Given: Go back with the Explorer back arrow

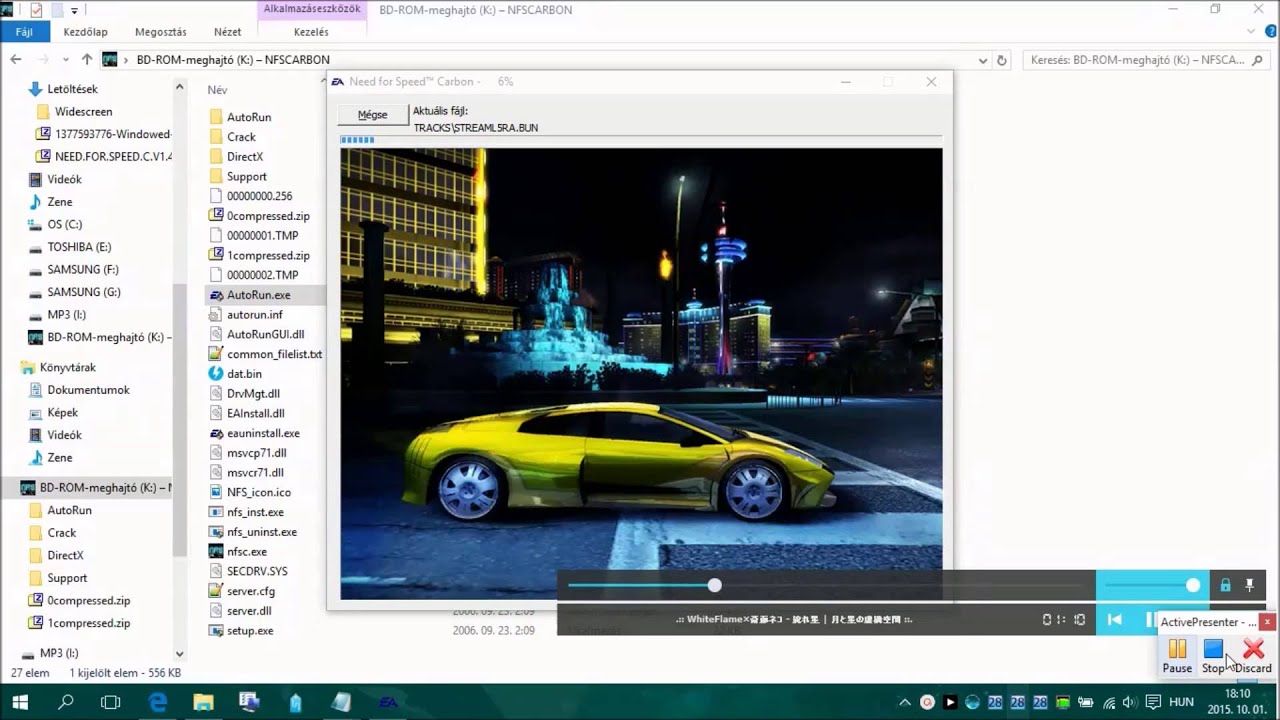Looking at the screenshot, I should tap(16, 60).
